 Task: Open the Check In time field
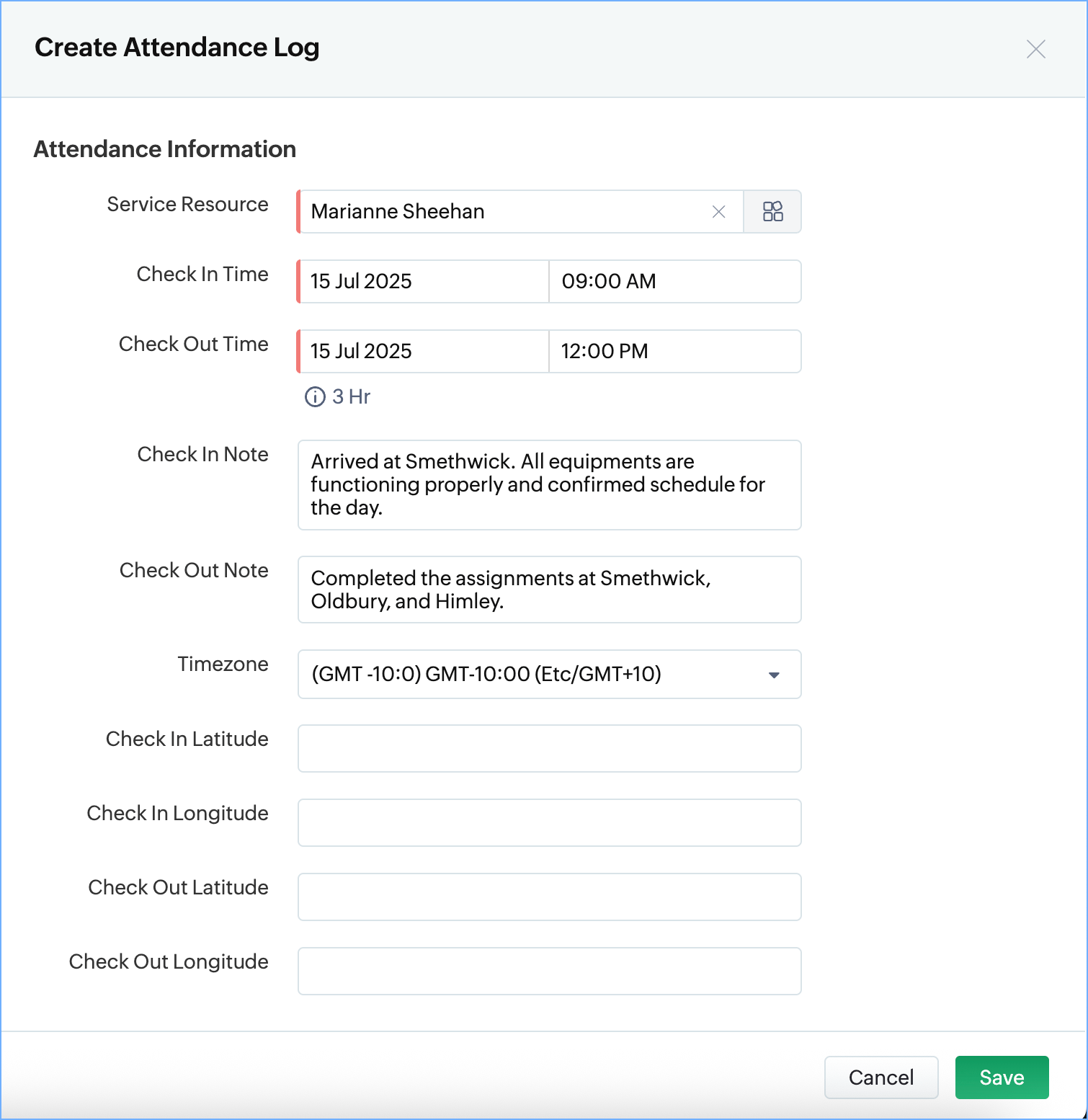coord(674,282)
